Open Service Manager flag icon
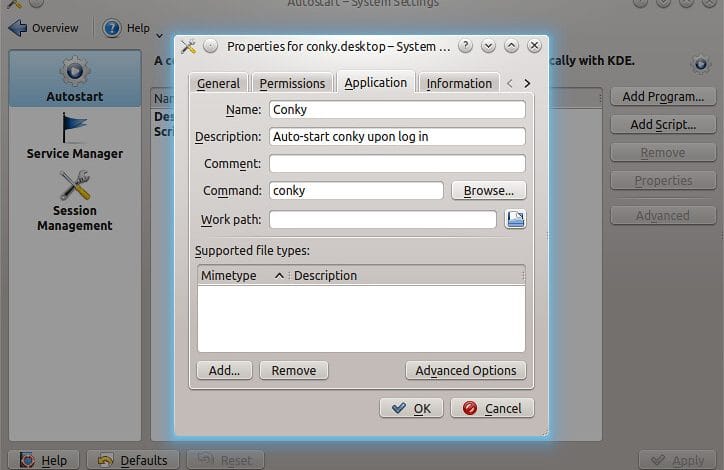Image resolution: width=724 pixels, height=470 pixels. tap(74, 127)
